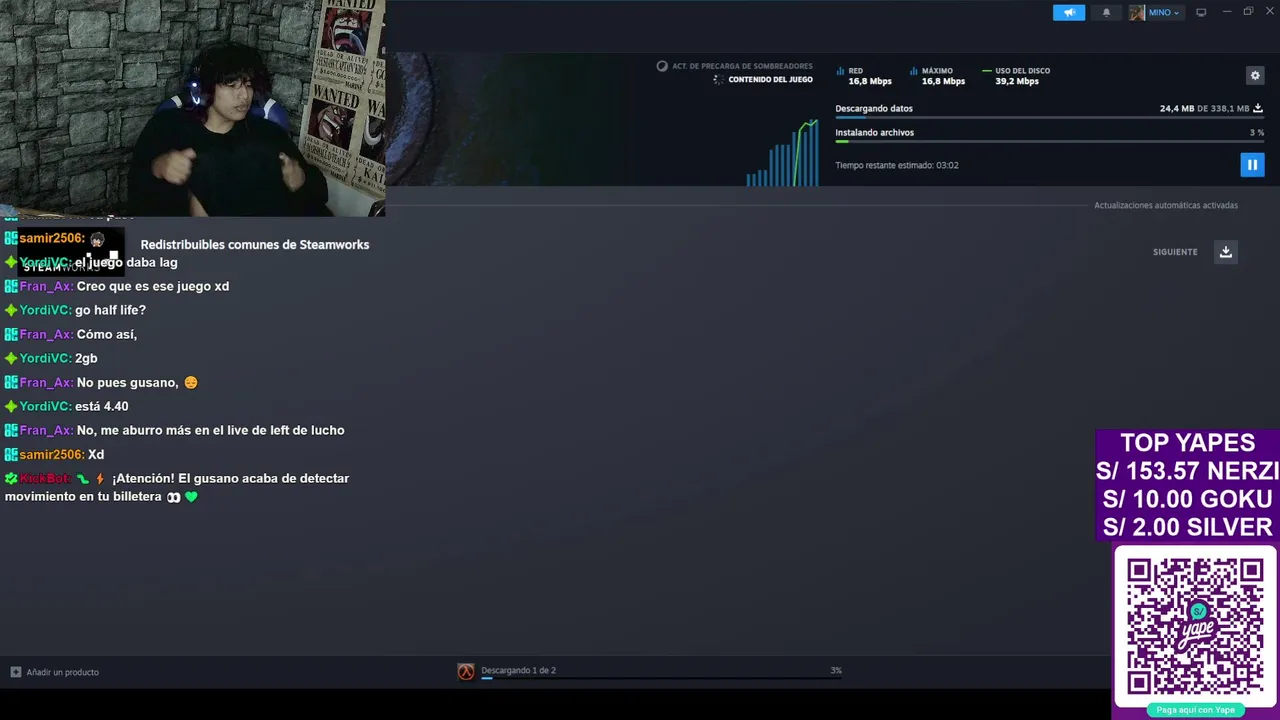Image resolution: width=1280 pixels, height=720 pixels.
Task: Open Redistribuibles comunes de Steamworks entry
Action: pyautogui.click(x=255, y=245)
